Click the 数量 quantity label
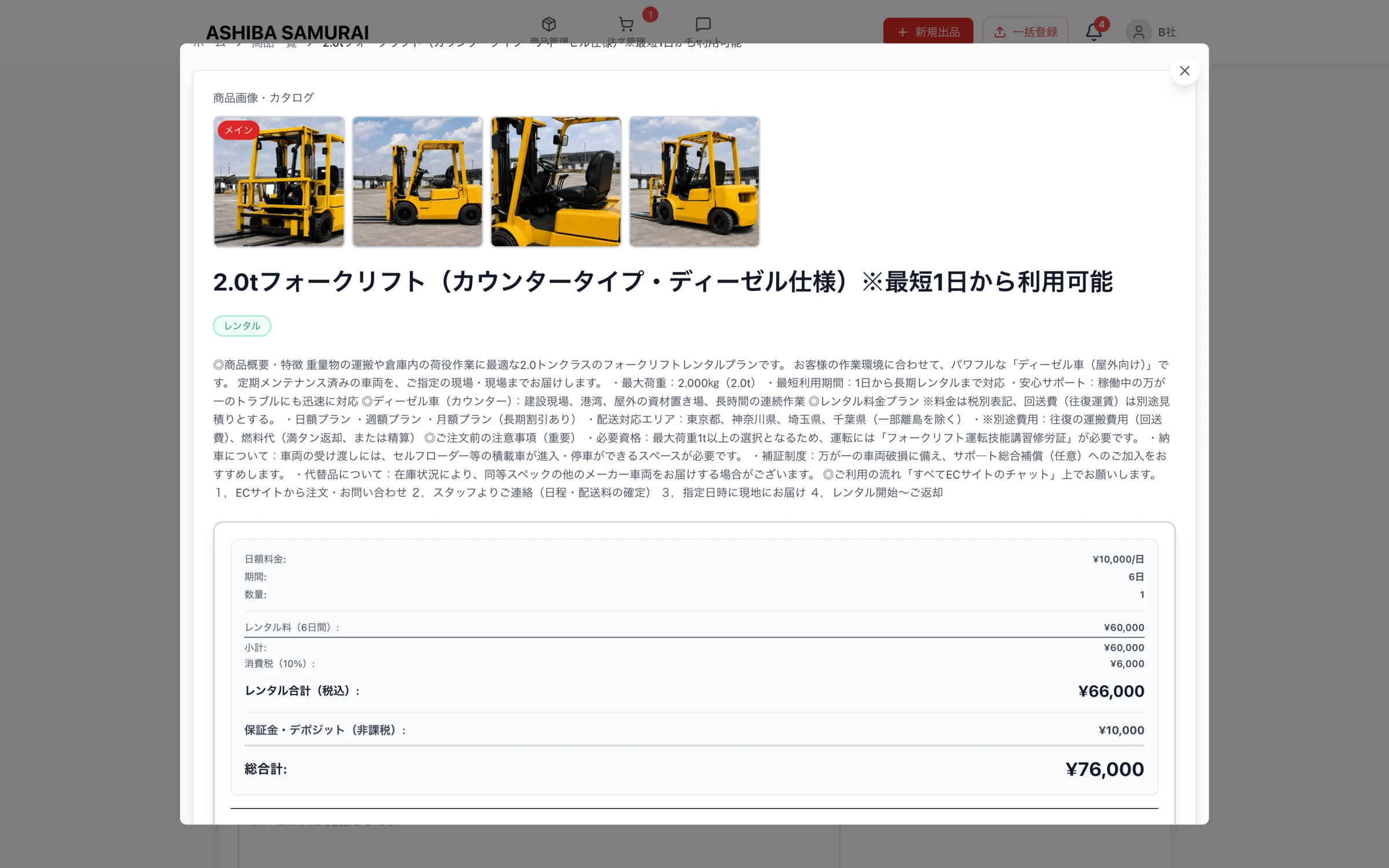Viewport: 1389px width, 868px height. [255, 595]
